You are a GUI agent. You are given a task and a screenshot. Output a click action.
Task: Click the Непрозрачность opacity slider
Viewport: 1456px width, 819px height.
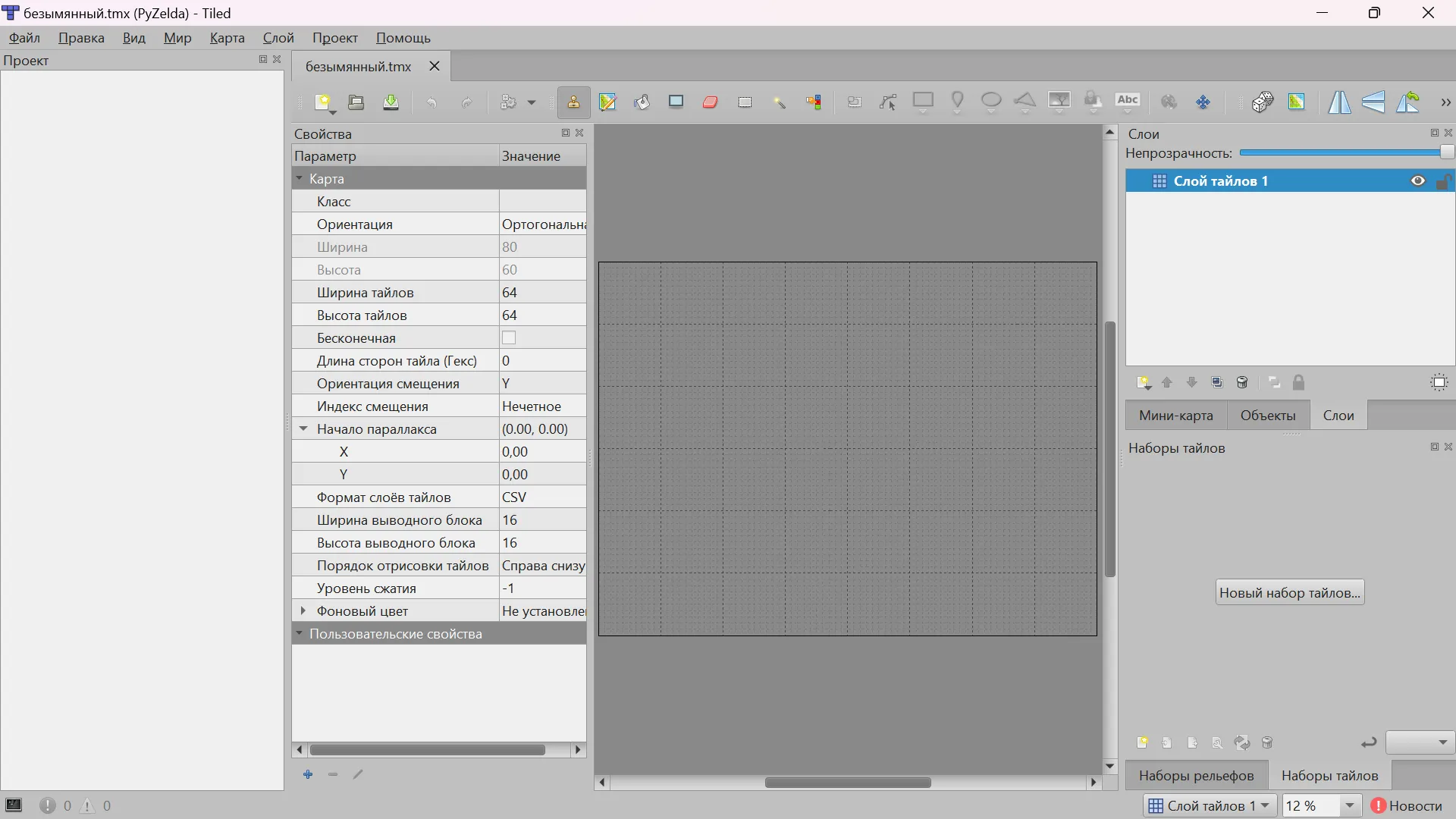[x=1342, y=153]
